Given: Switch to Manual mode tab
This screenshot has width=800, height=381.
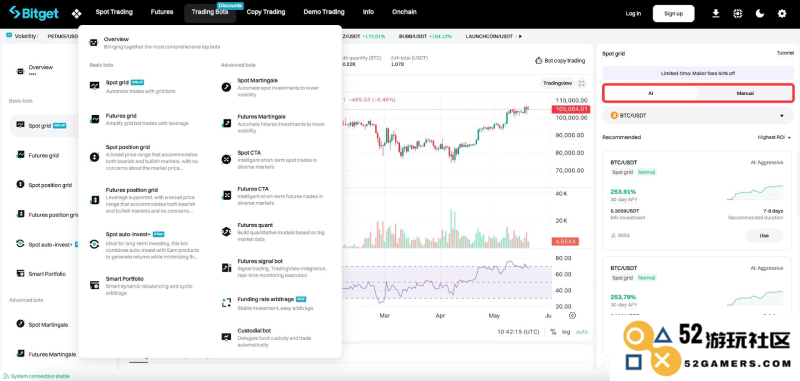Looking at the screenshot, I should [745, 93].
